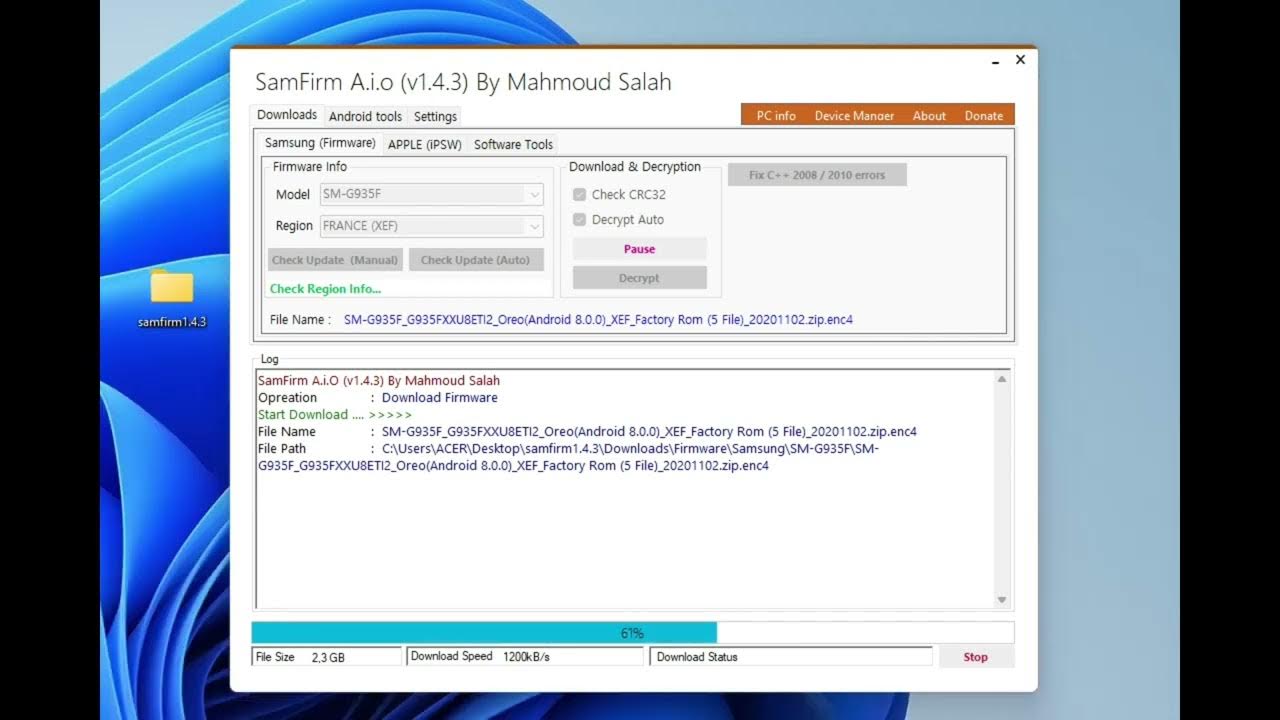This screenshot has height=720, width=1280.
Task: Select the APPLE (iPSW) sub-tab
Action: [x=425, y=144]
